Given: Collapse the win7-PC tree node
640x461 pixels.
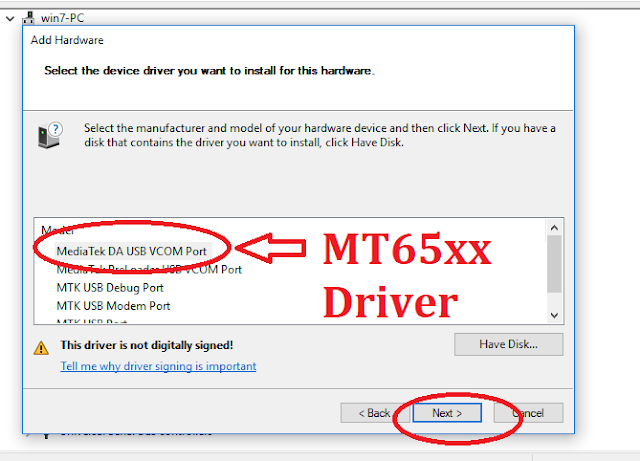Looking at the screenshot, I should [11, 18].
